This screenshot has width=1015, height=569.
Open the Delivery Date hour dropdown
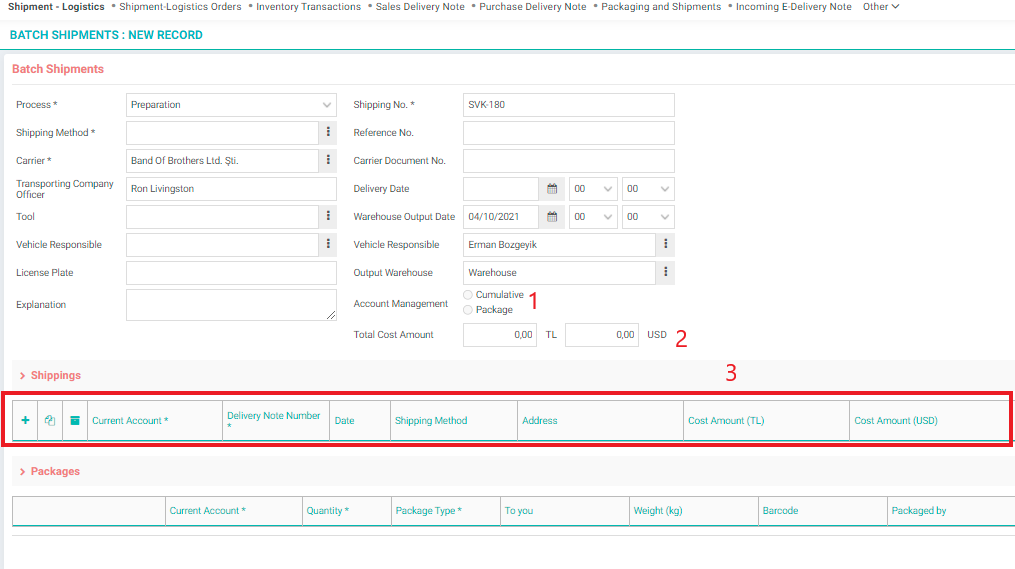click(x=592, y=189)
